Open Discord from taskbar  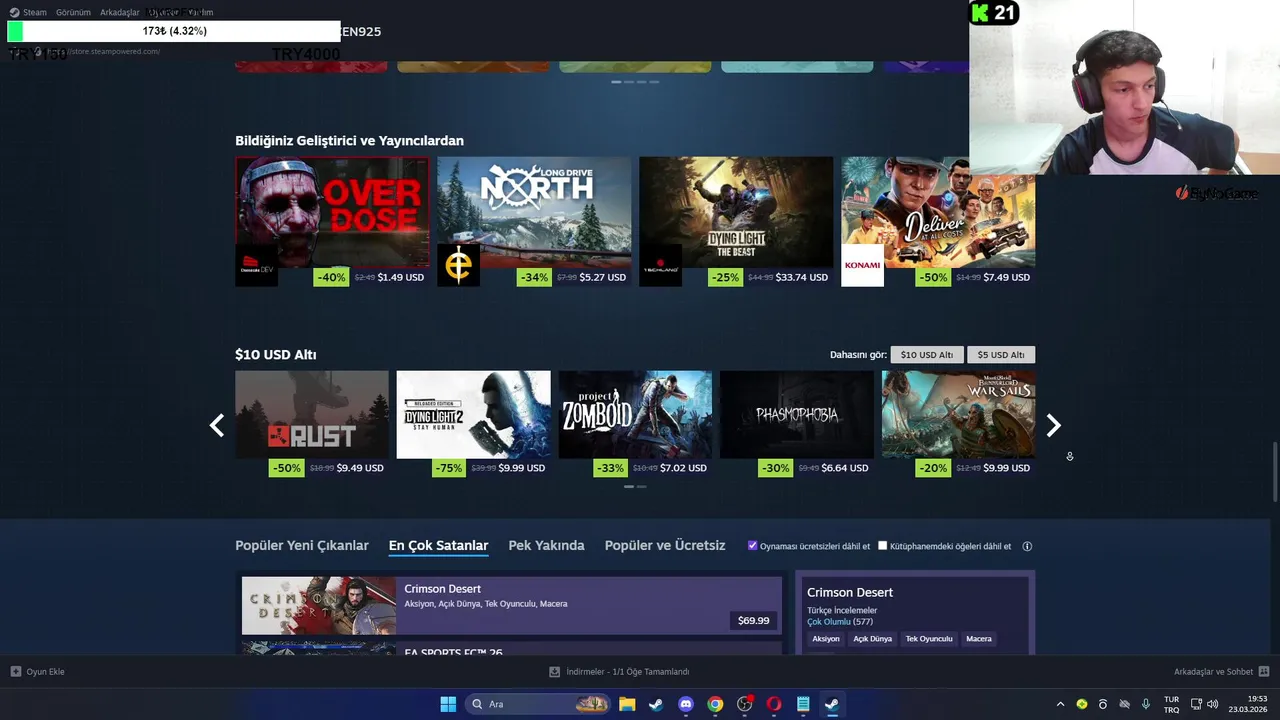[685, 704]
